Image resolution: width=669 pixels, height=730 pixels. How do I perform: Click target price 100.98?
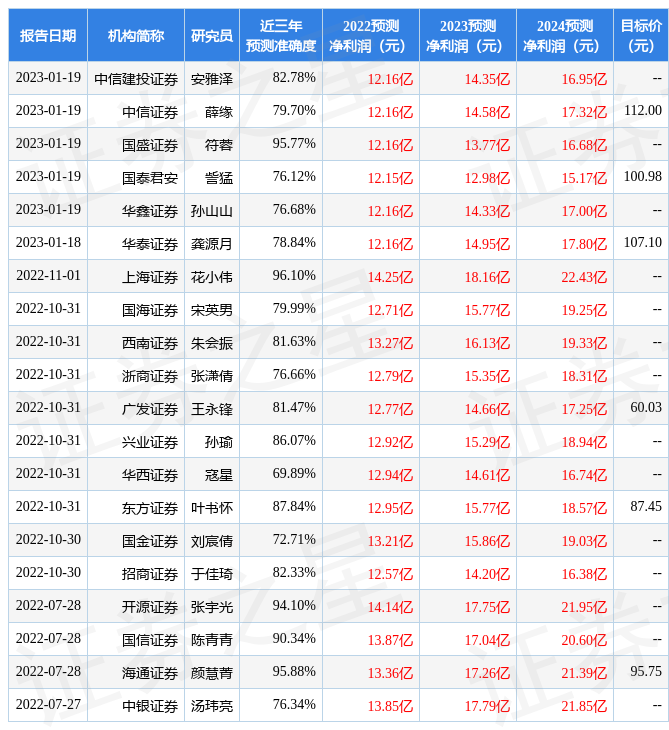[642, 176]
